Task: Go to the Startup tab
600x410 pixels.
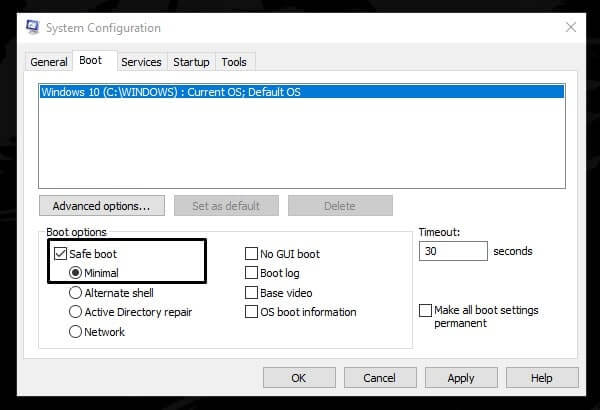Action: [191, 62]
